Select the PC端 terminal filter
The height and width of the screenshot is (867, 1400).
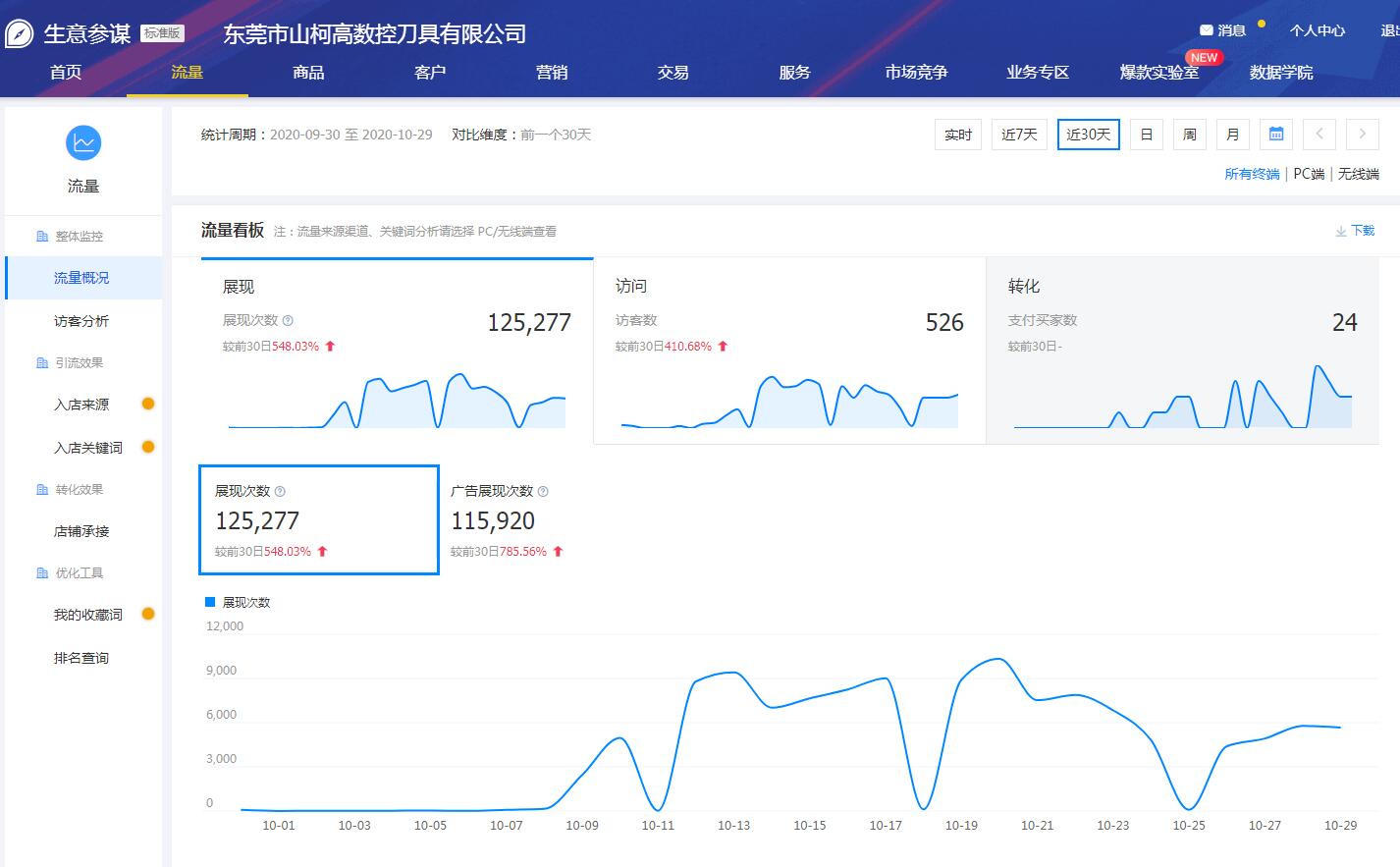click(1309, 174)
